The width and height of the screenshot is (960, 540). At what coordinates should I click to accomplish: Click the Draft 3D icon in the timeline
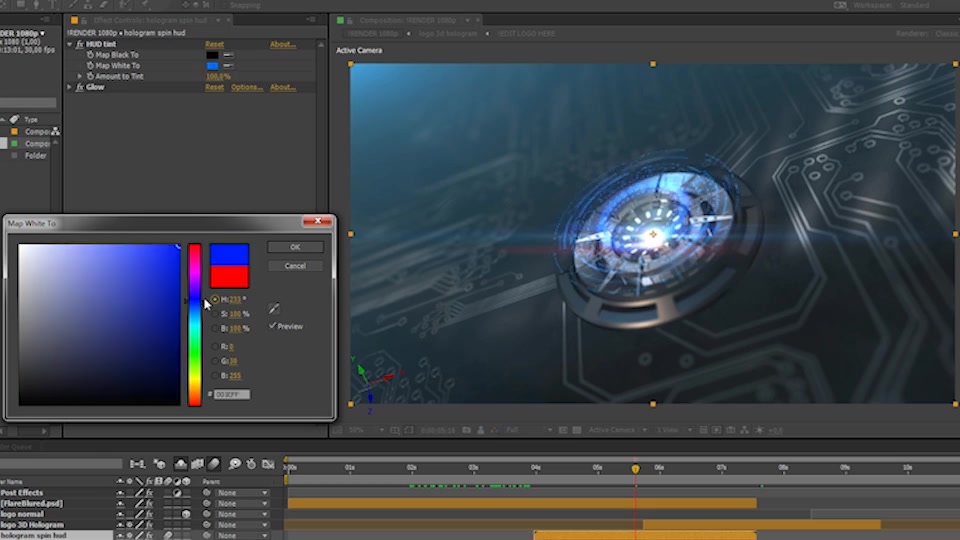pos(159,464)
